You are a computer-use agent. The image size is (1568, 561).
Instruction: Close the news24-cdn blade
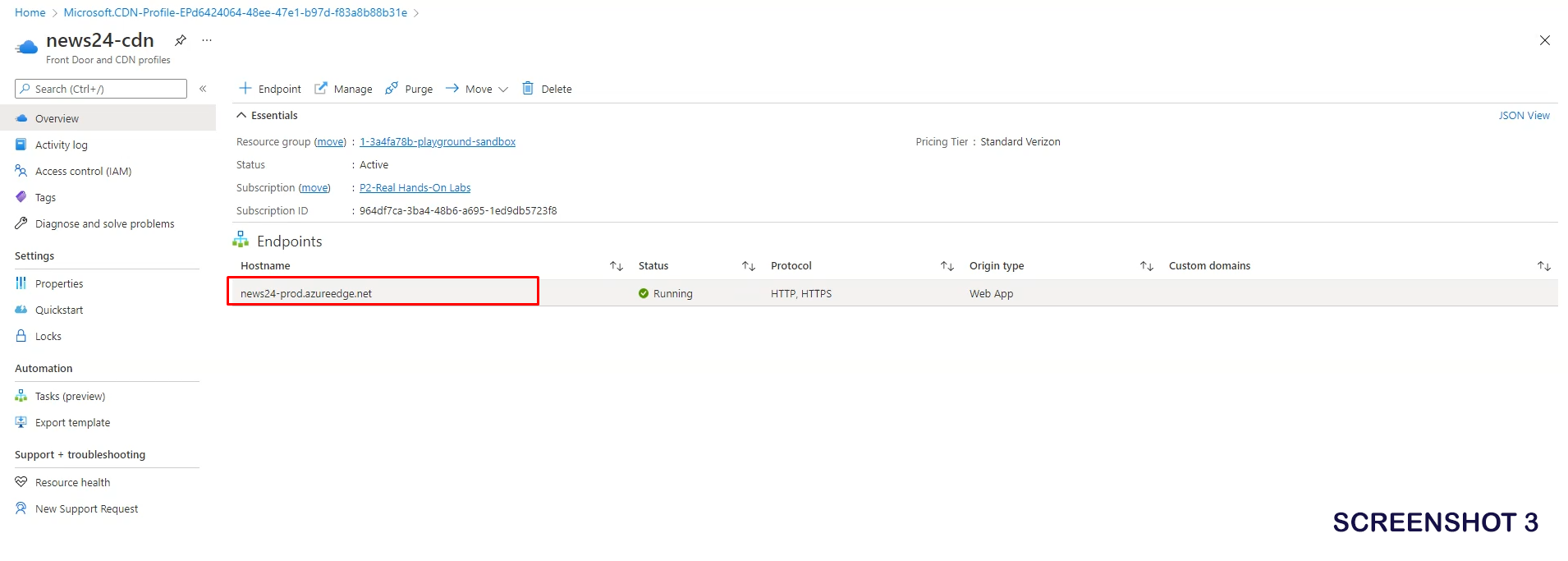click(x=1544, y=40)
